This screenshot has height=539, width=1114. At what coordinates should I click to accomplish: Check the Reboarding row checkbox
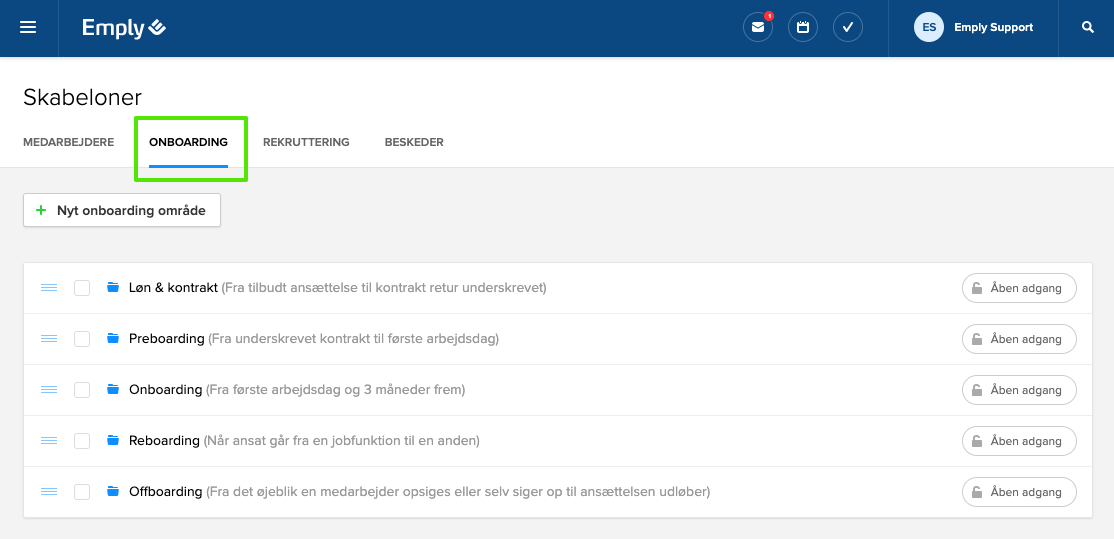click(82, 441)
